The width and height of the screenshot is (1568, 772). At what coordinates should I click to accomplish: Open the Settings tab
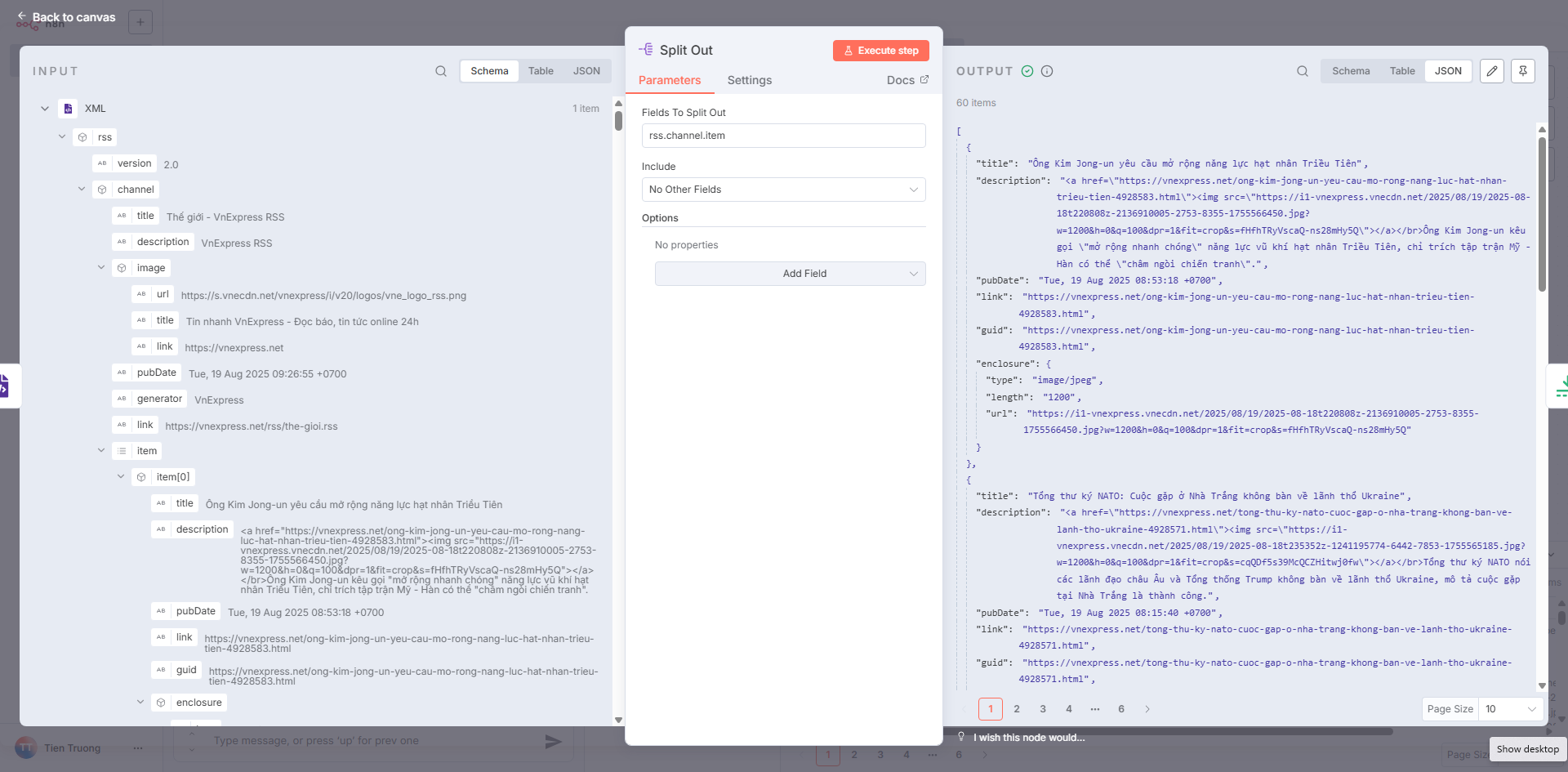(750, 80)
